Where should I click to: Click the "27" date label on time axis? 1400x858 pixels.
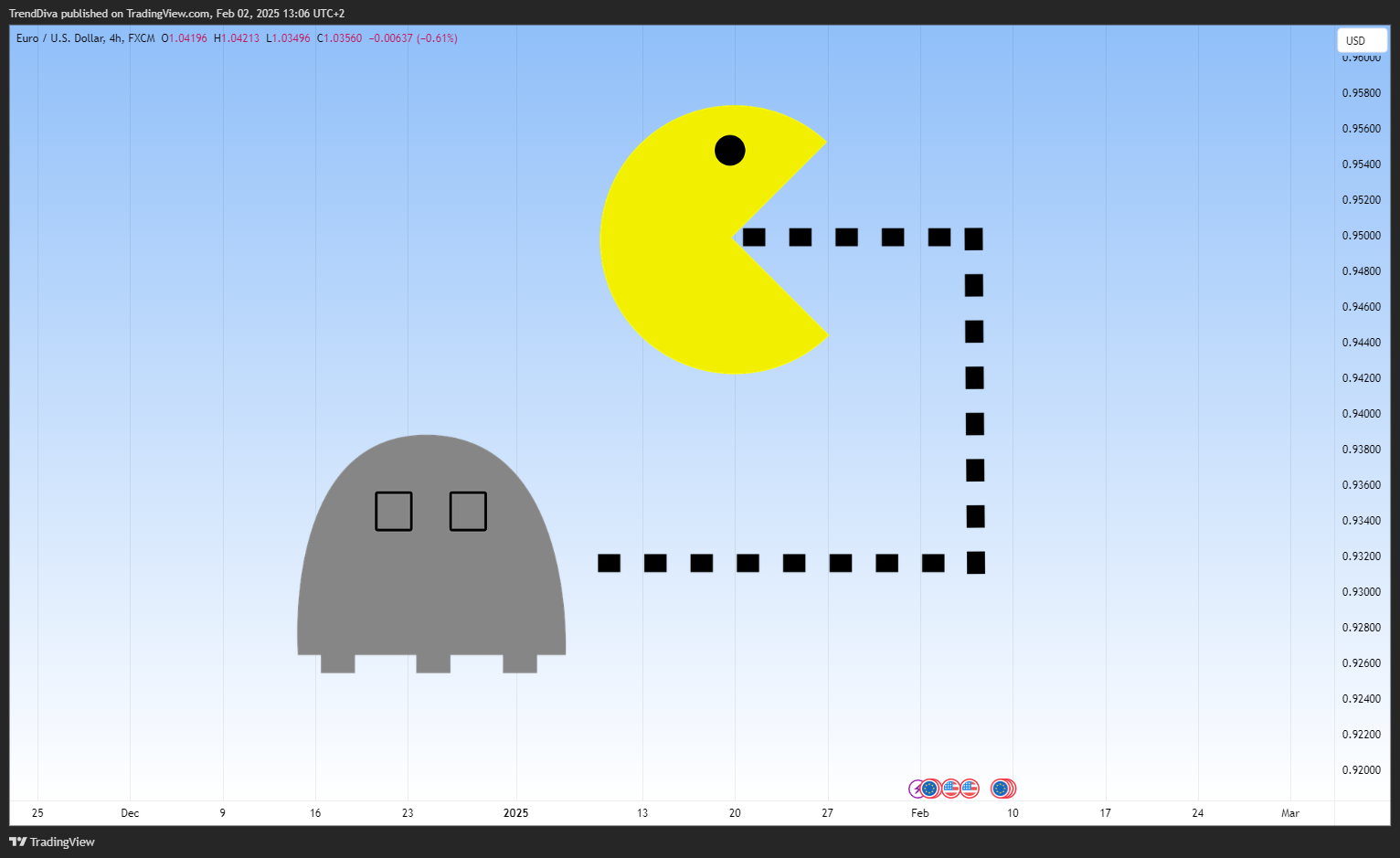(827, 813)
